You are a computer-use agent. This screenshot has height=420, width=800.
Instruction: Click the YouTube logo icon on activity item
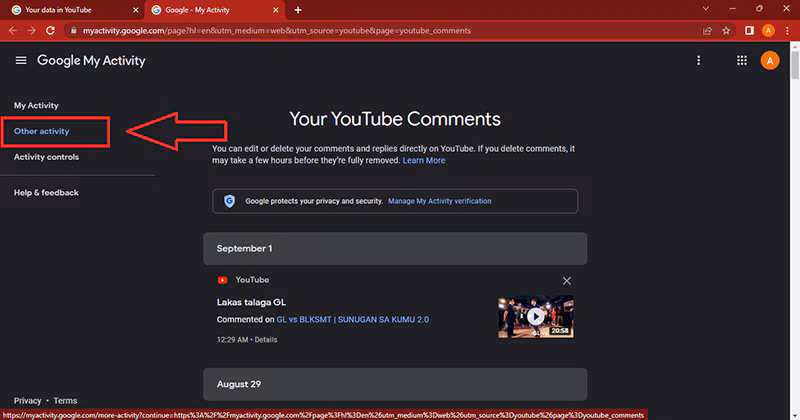[x=222, y=280]
